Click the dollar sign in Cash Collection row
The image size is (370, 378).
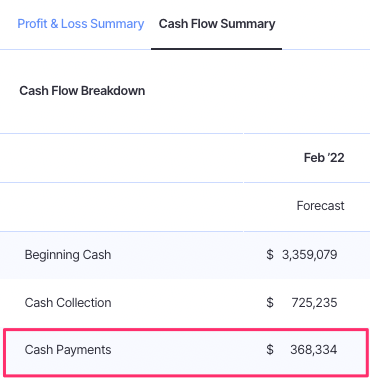tap(270, 303)
